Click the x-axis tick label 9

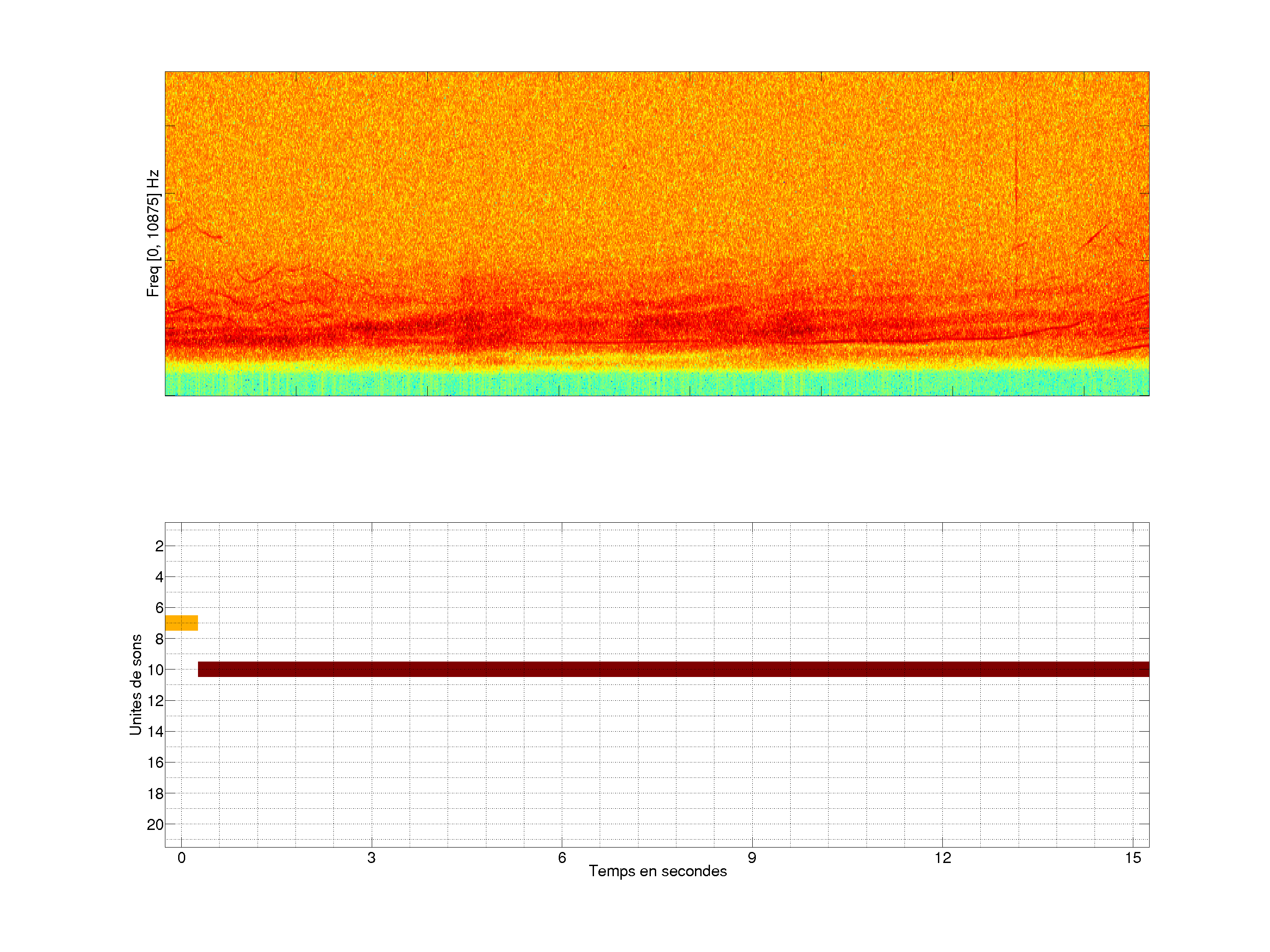(751, 858)
